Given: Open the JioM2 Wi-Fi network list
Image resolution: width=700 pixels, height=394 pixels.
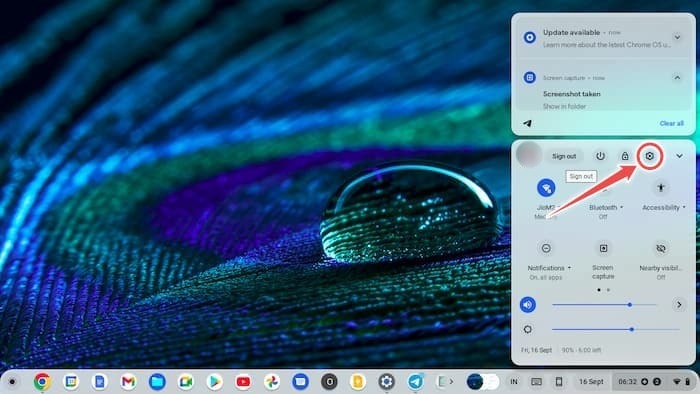Looking at the screenshot, I should point(546,207).
